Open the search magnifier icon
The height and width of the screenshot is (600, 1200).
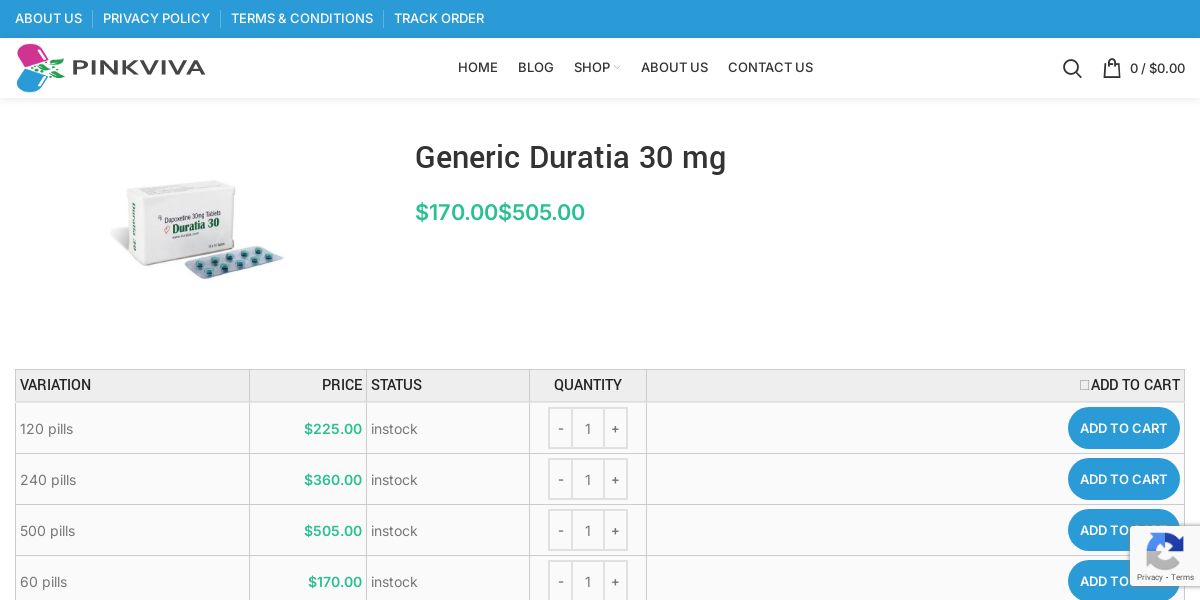tap(1072, 68)
